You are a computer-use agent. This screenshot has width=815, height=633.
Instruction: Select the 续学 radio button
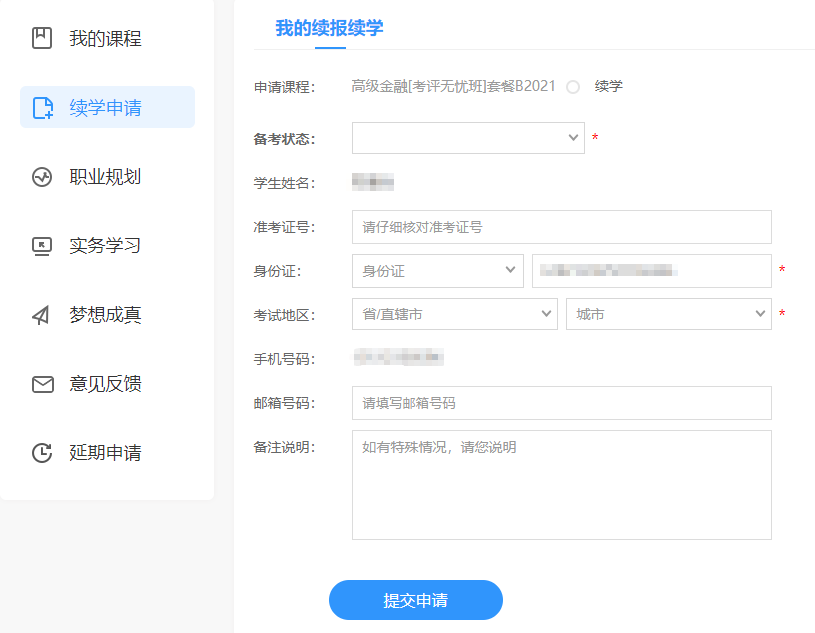pos(571,87)
